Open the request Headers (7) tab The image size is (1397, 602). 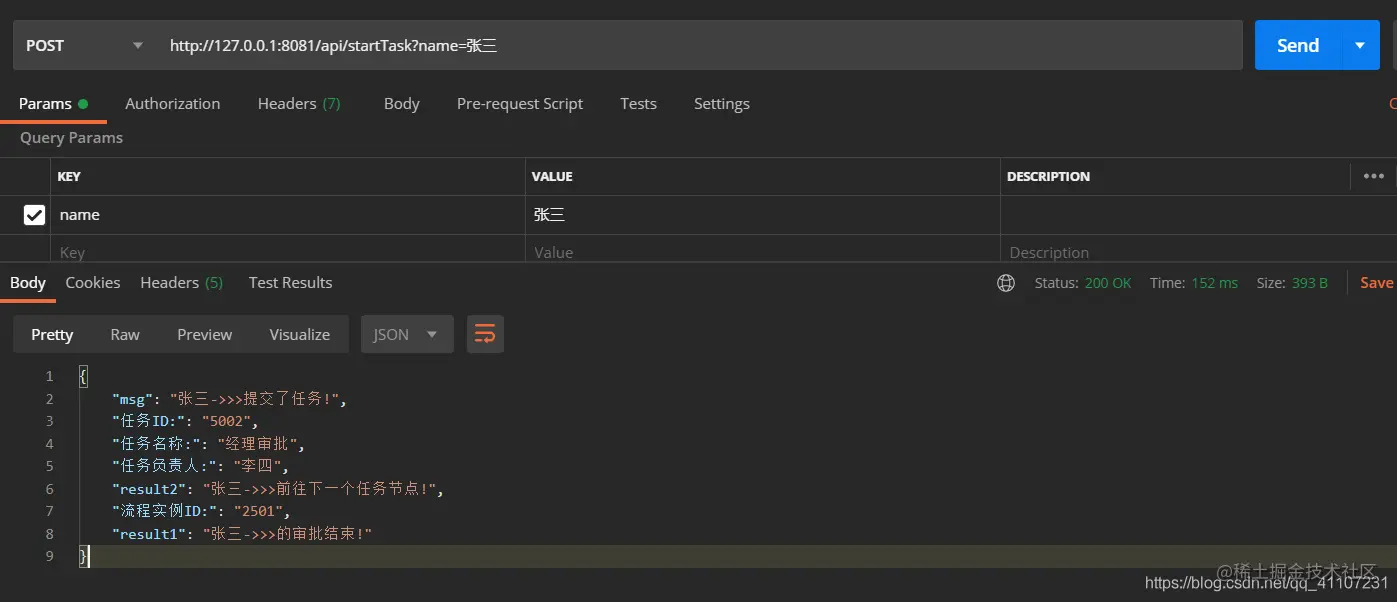299,103
